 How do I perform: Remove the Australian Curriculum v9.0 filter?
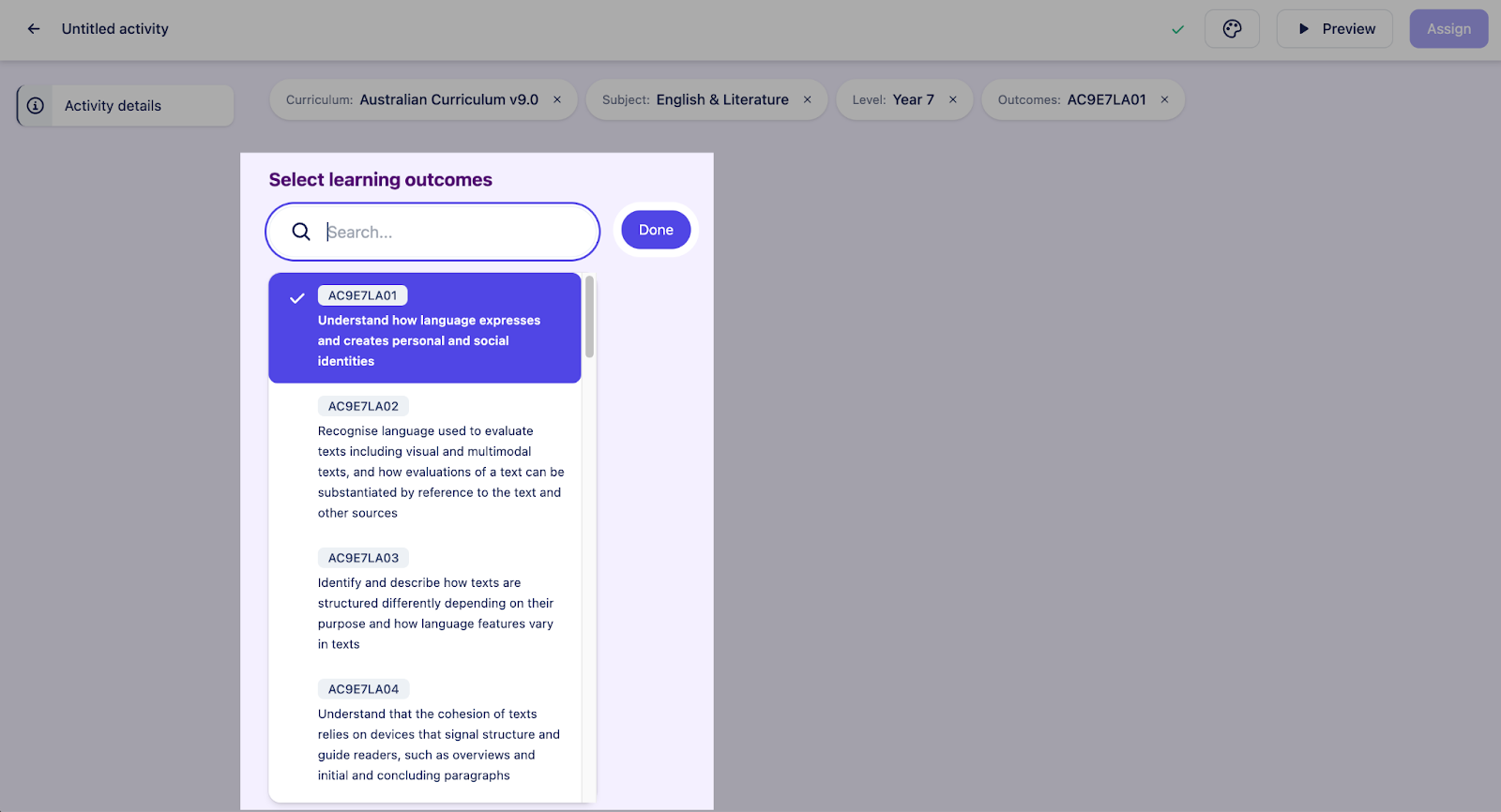coord(557,99)
